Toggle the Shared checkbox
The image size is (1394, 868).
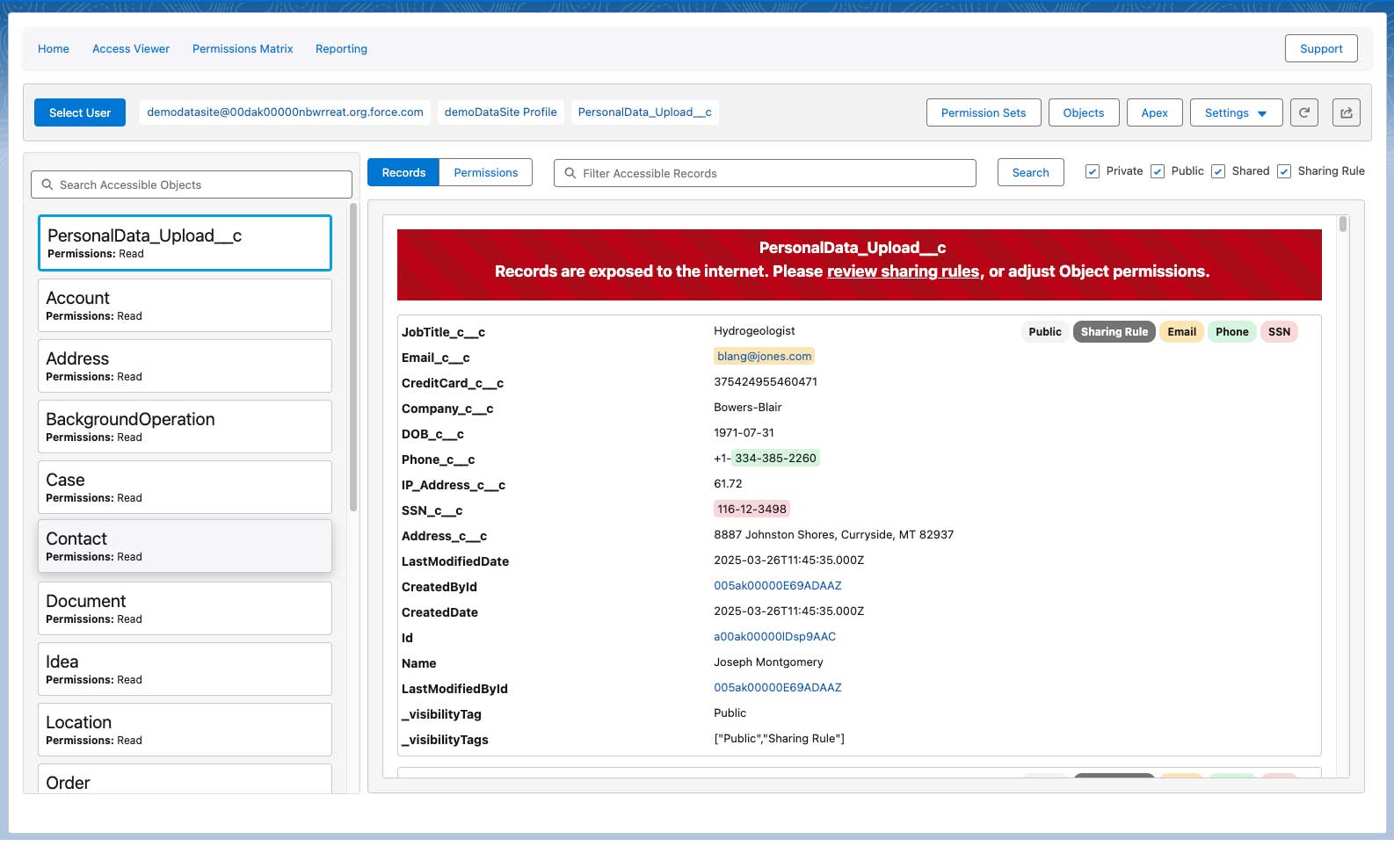1217,171
